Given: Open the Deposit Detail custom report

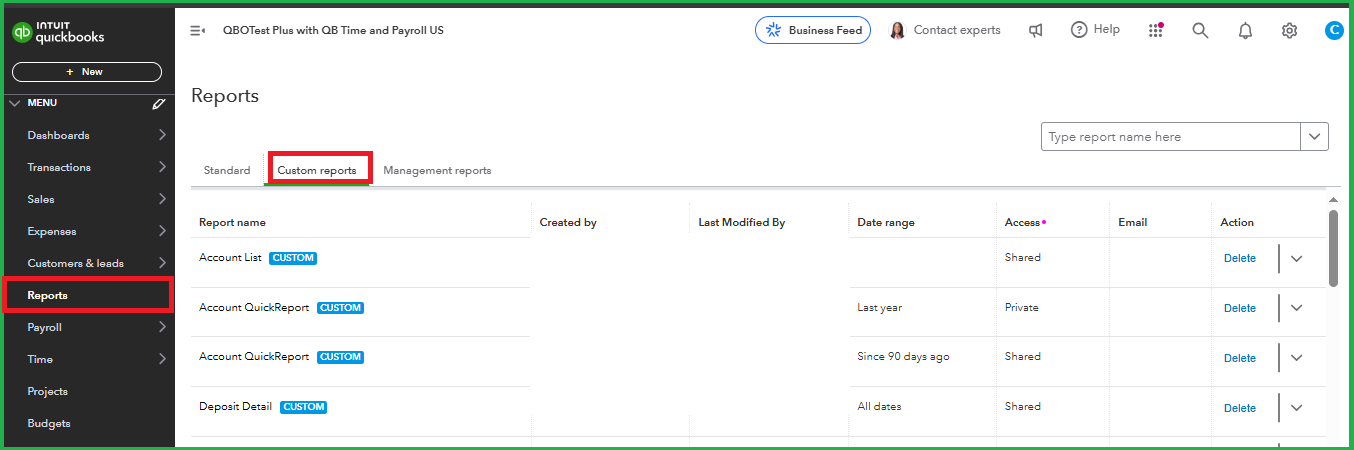Looking at the screenshot, I should (236, 406).
